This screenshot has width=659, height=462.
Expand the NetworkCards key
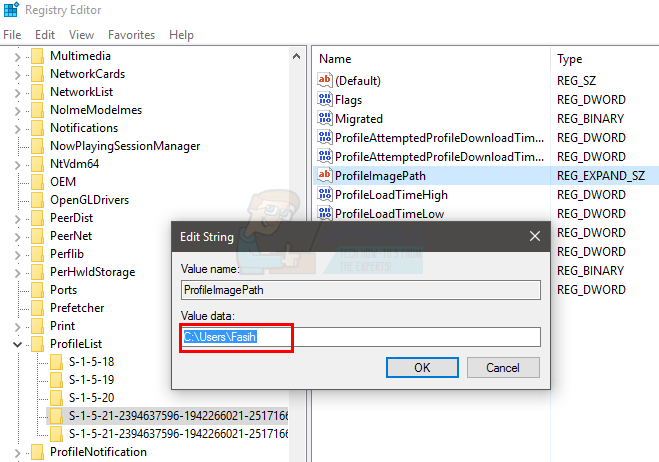tap(17, 75)
